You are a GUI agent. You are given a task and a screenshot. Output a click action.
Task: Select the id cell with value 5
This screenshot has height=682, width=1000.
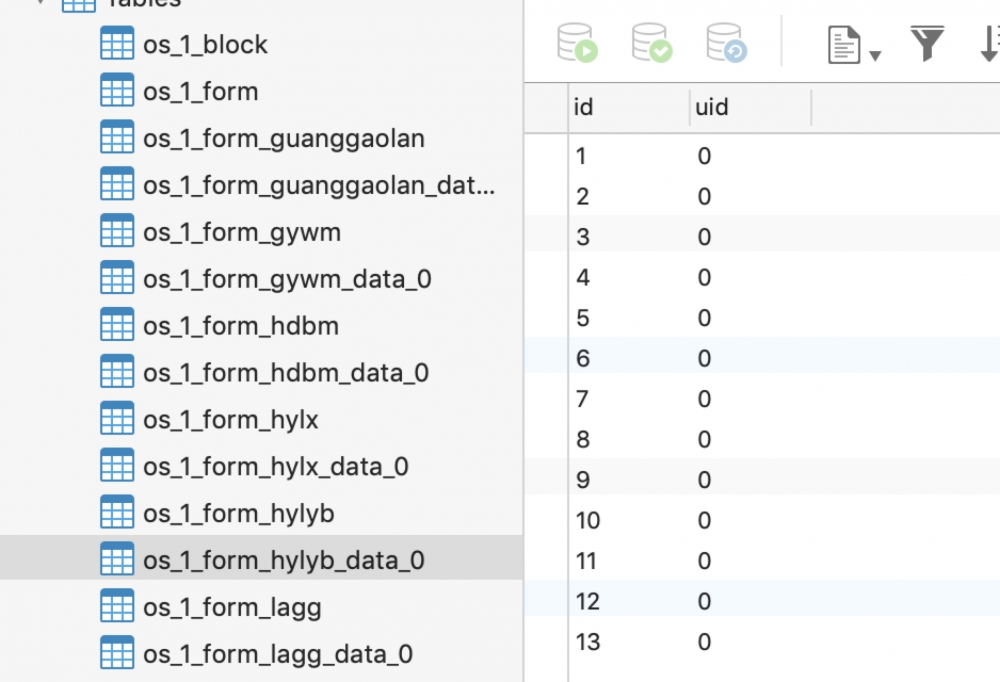point(629,318)
